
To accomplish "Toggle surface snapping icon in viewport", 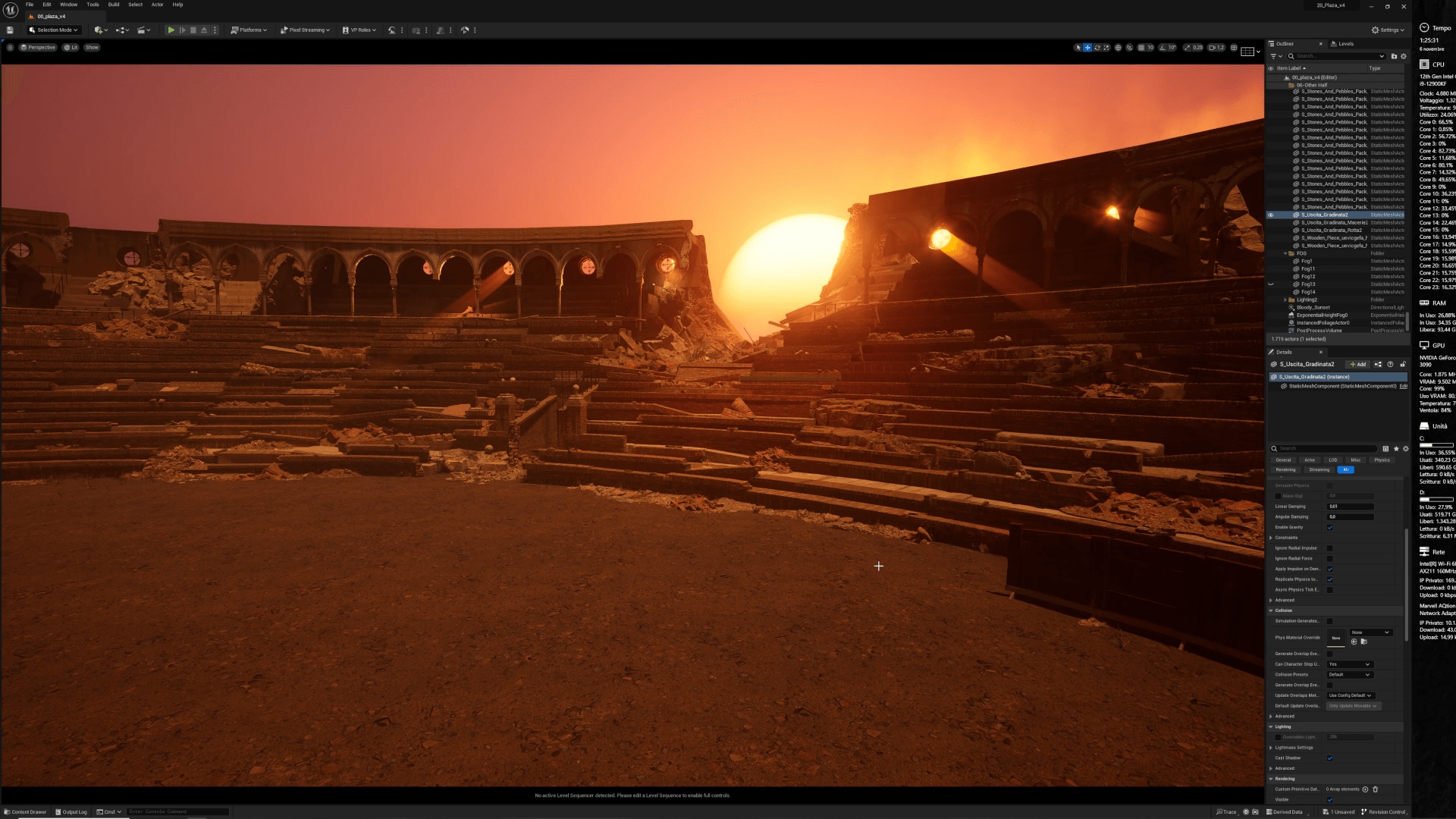I will 1129,48.
